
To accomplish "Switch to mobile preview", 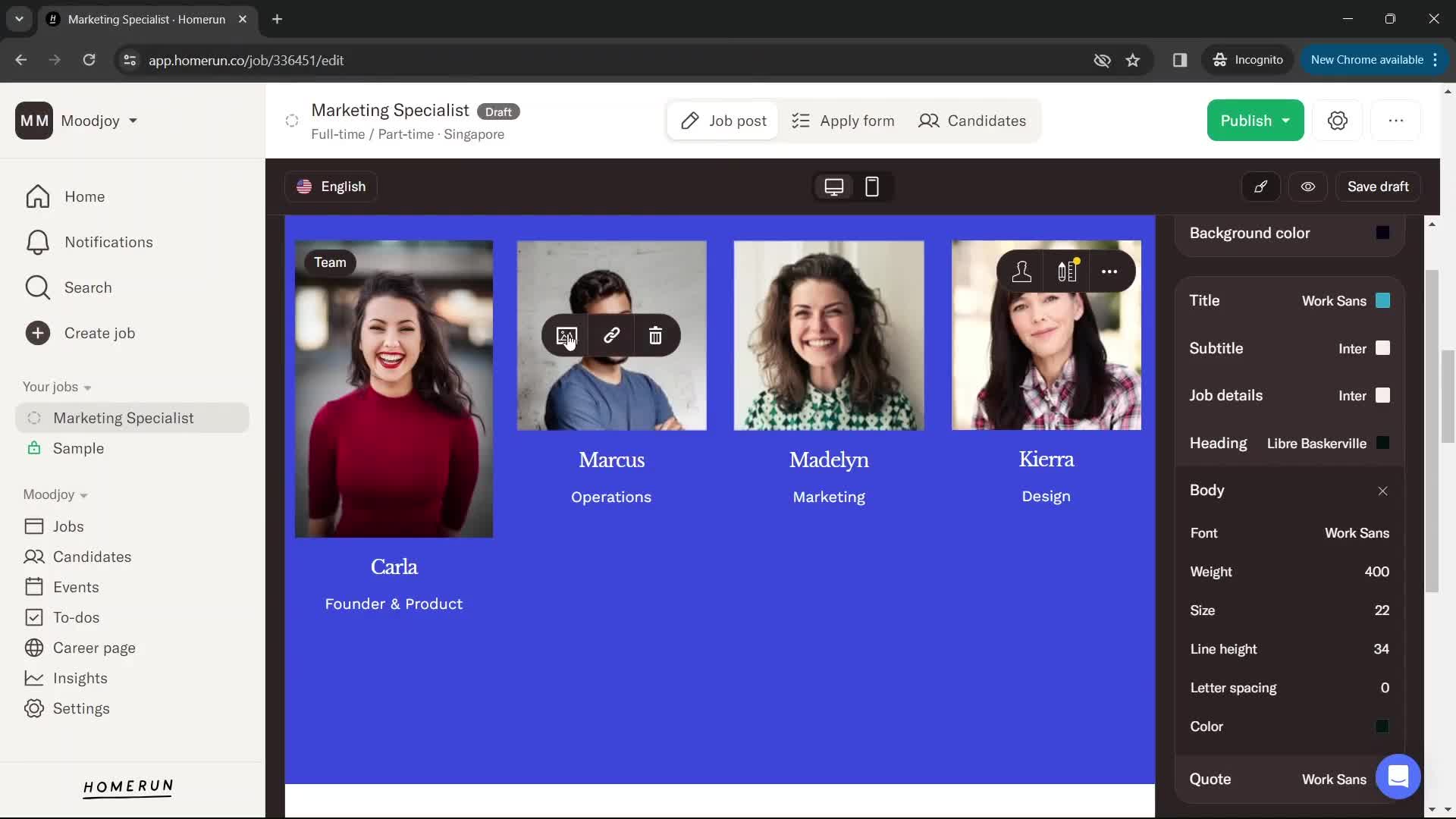I will (x=872, y=187).
